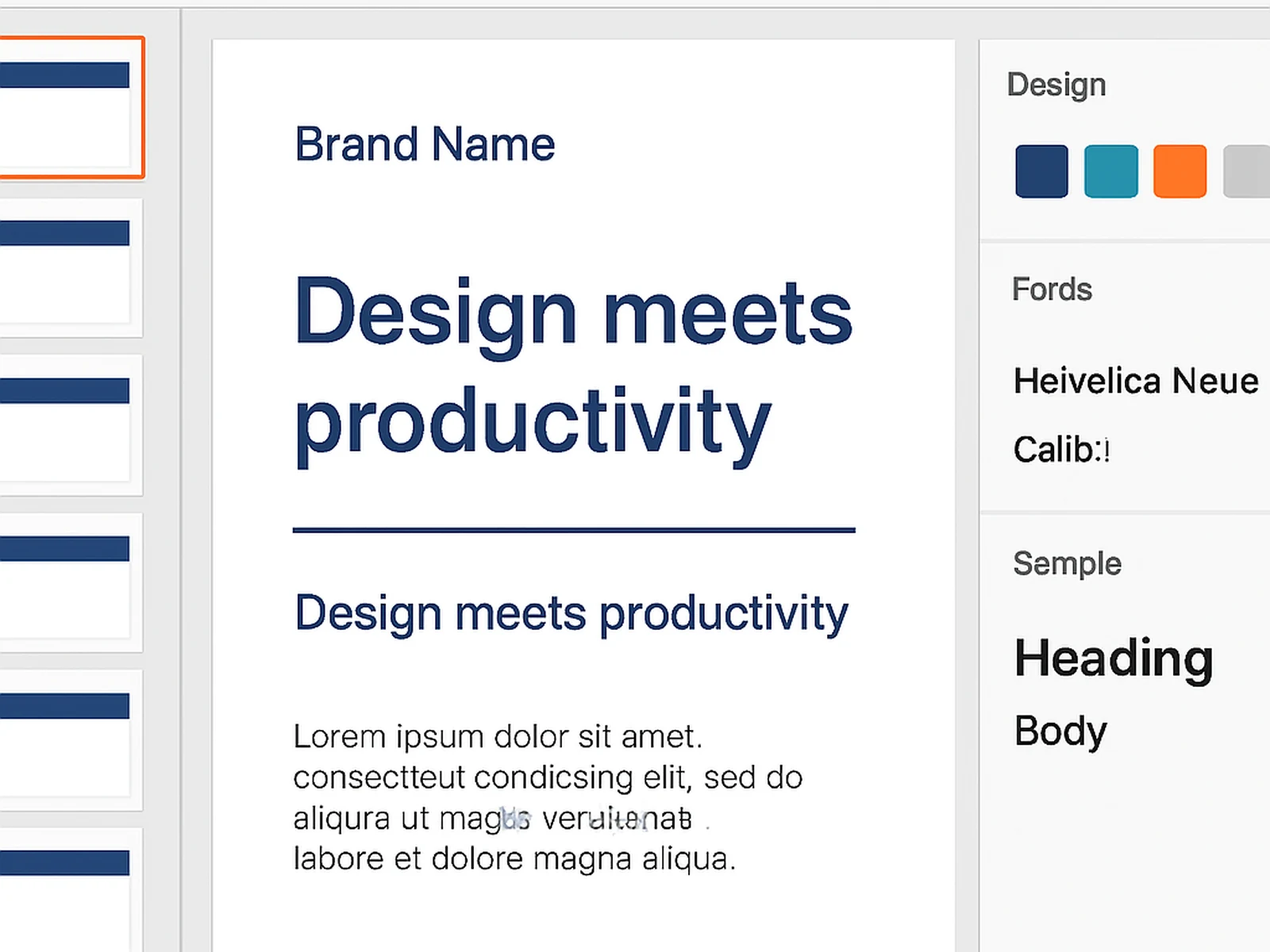The image size is (1270, 952).
Task: Select the large Design meets productivity heading
Action: click(571, 365)
